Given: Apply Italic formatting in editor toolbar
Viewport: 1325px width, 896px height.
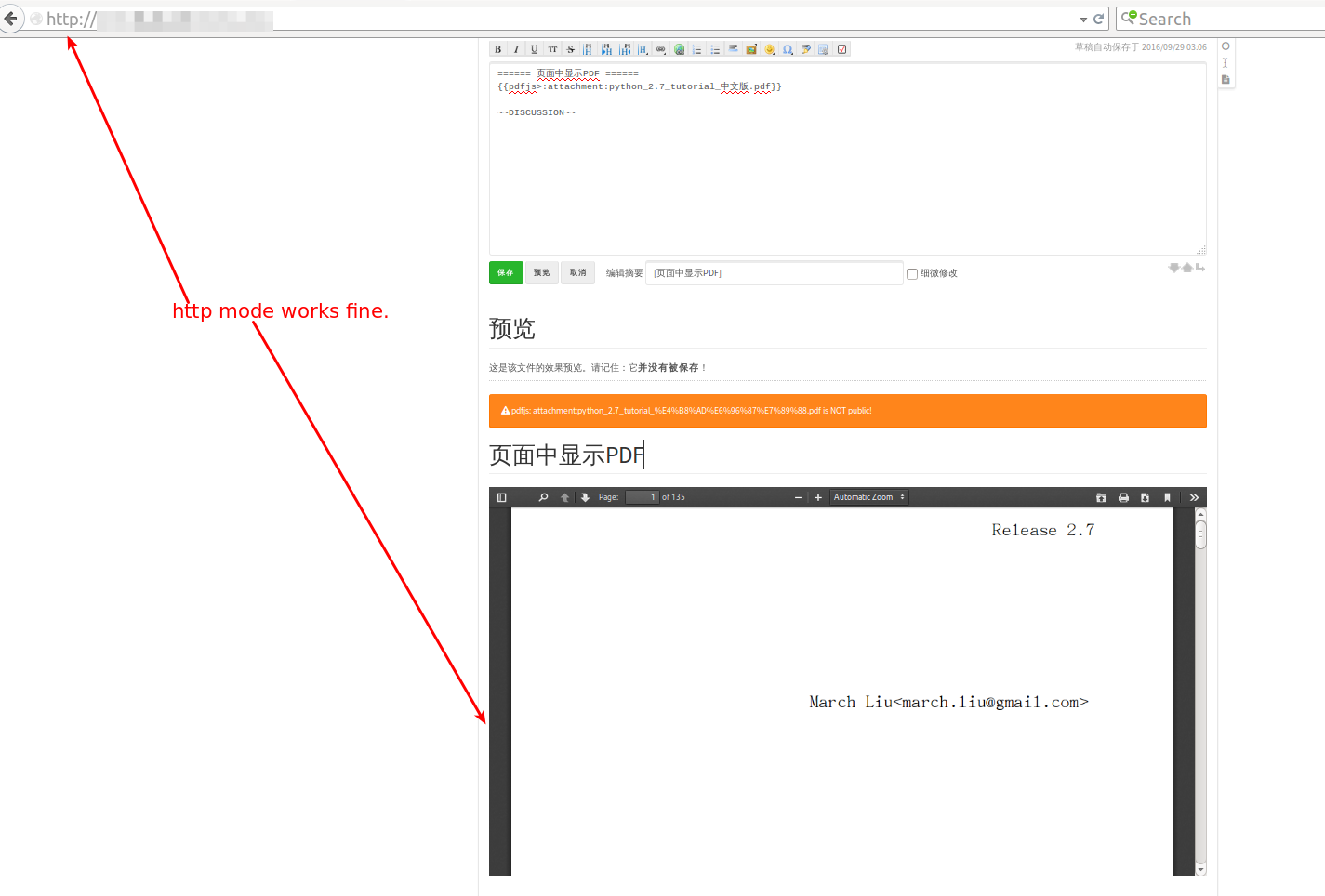Looking at the screenshot, I should point(516,49).
